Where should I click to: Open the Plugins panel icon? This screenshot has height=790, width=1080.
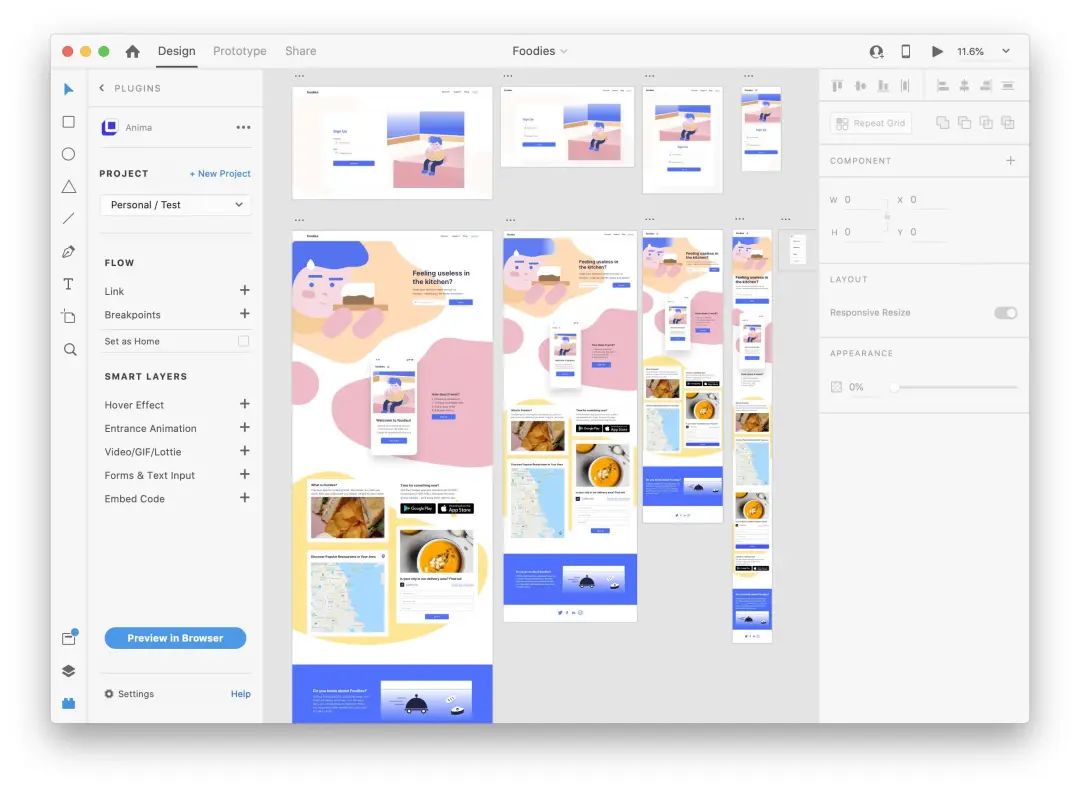[68, 703]
